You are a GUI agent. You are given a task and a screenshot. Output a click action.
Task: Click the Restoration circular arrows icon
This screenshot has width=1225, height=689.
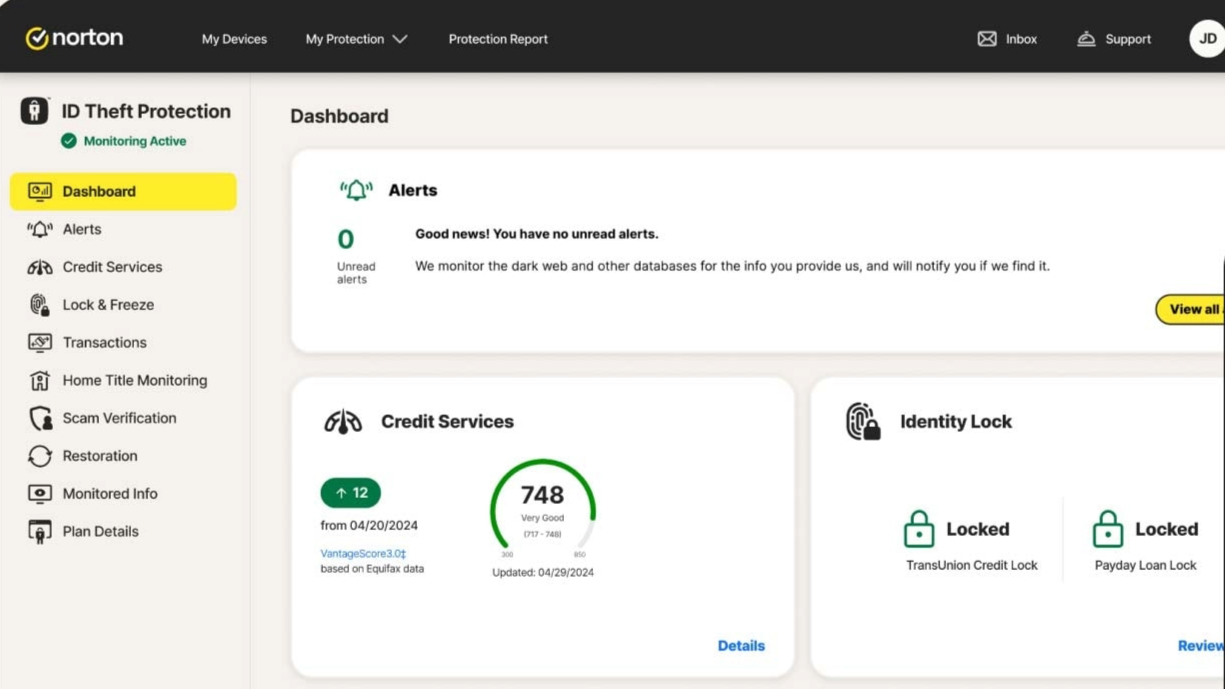40,456
